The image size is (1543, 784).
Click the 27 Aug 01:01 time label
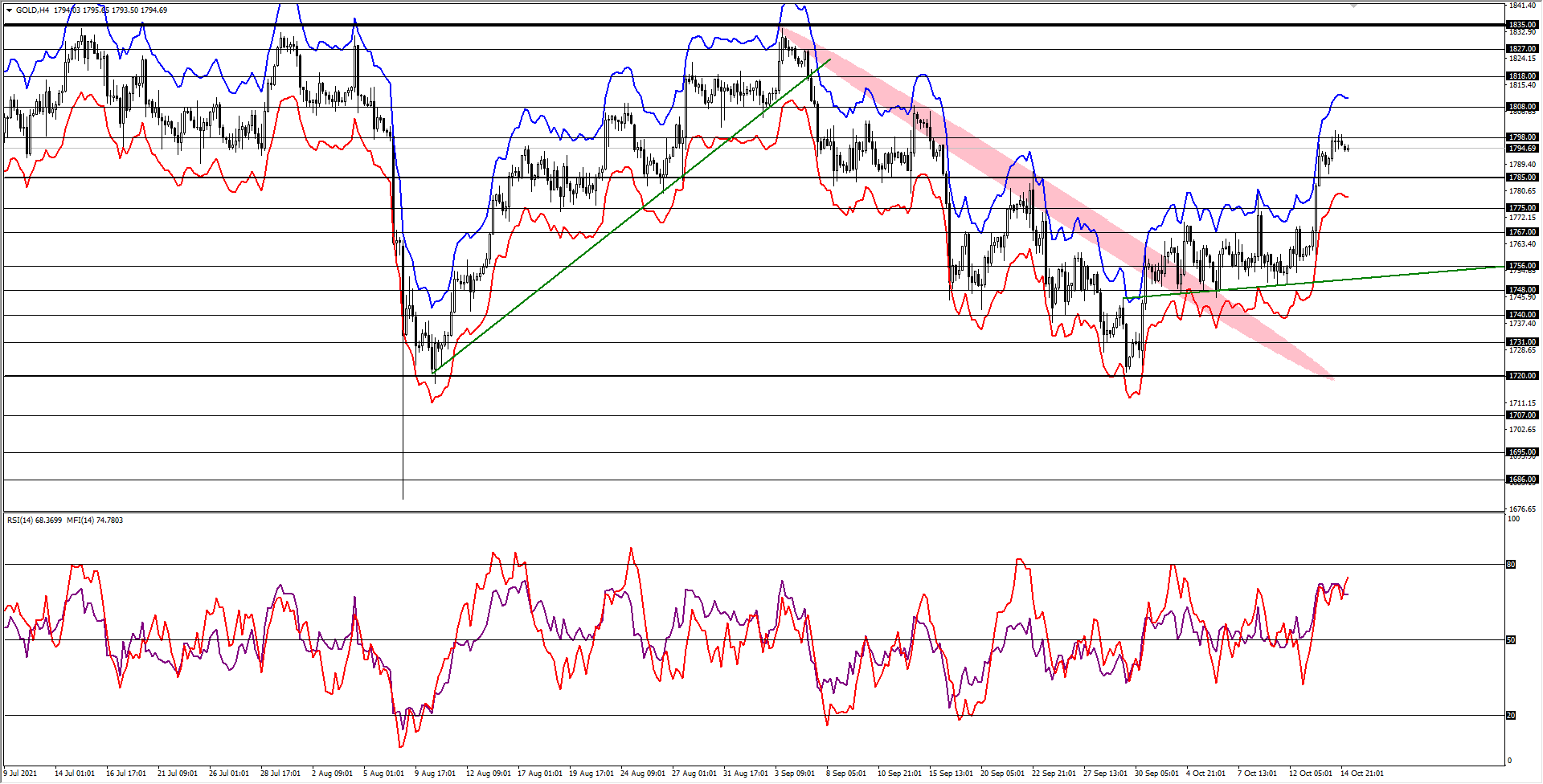coord(694,774)
